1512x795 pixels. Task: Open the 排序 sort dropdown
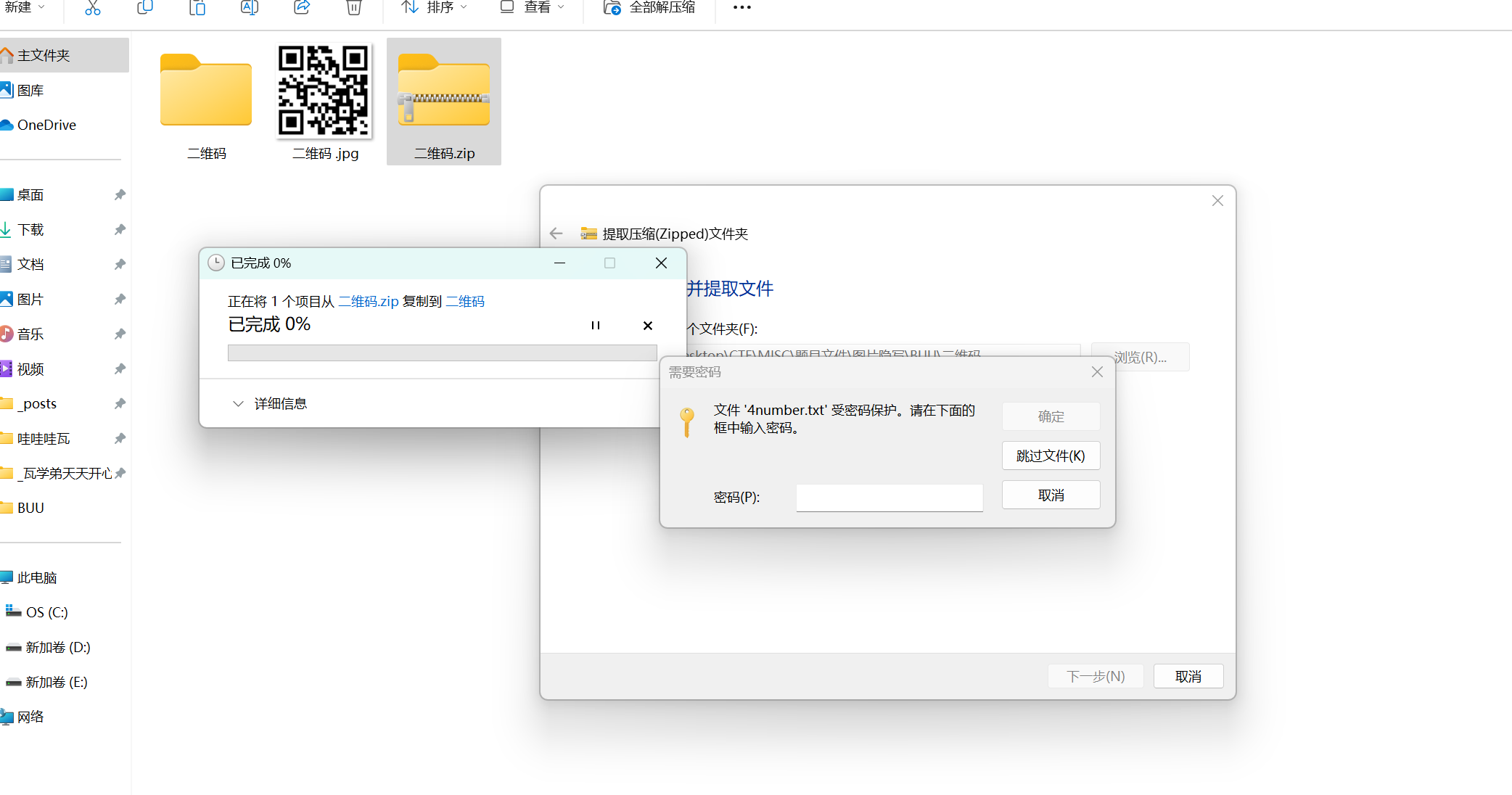pyautogui.click(x=435, y=8)
